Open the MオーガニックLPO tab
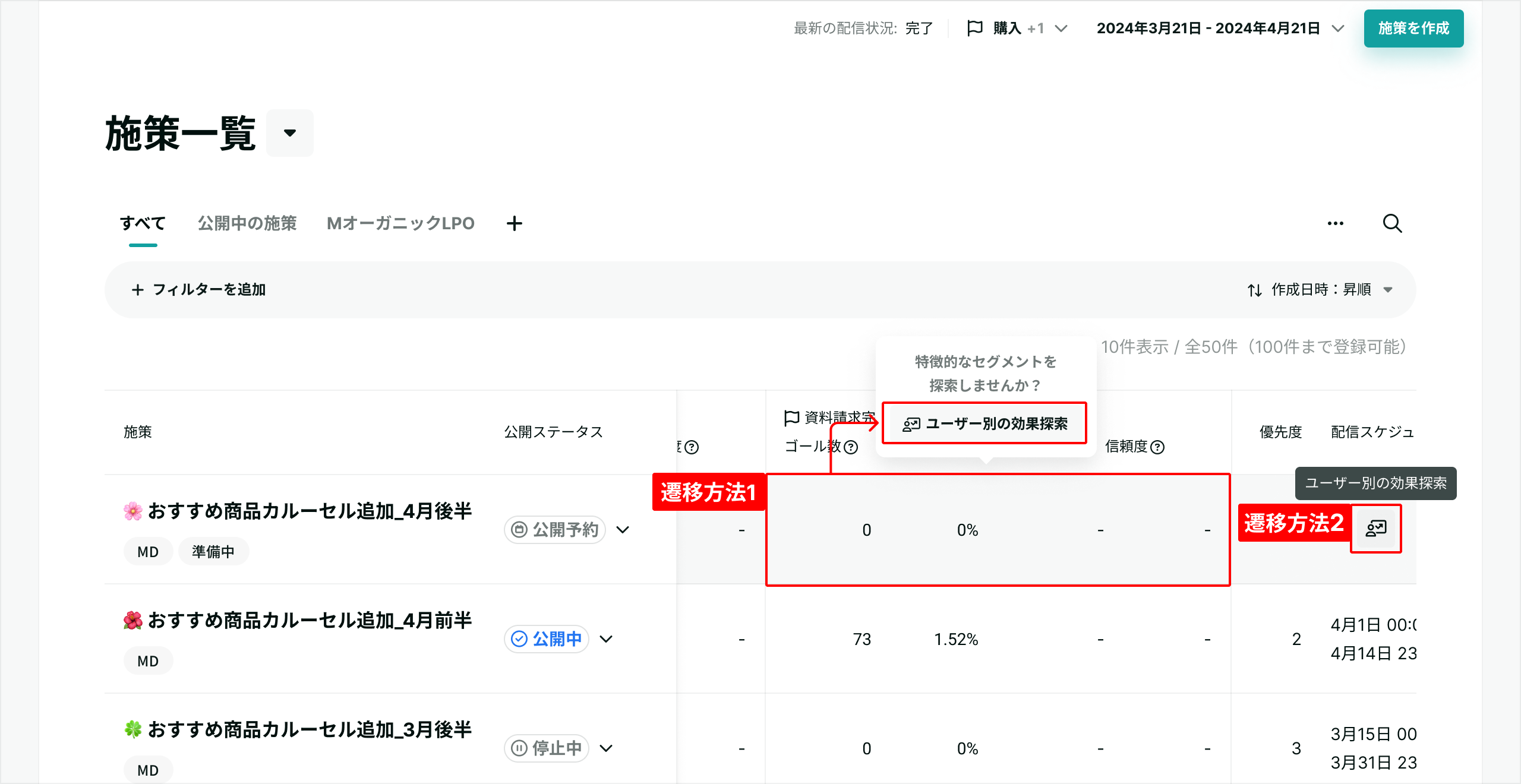 click(400, 223)
